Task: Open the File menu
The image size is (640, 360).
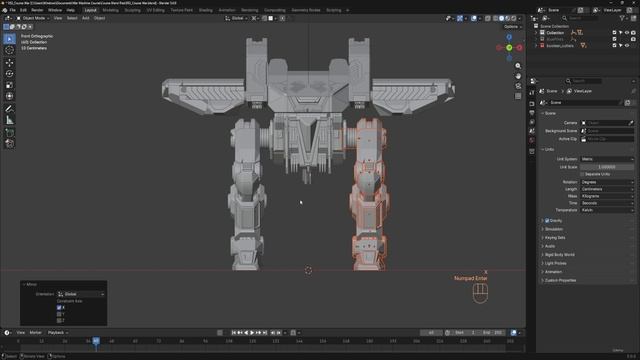Action: (x=13, y=10)
